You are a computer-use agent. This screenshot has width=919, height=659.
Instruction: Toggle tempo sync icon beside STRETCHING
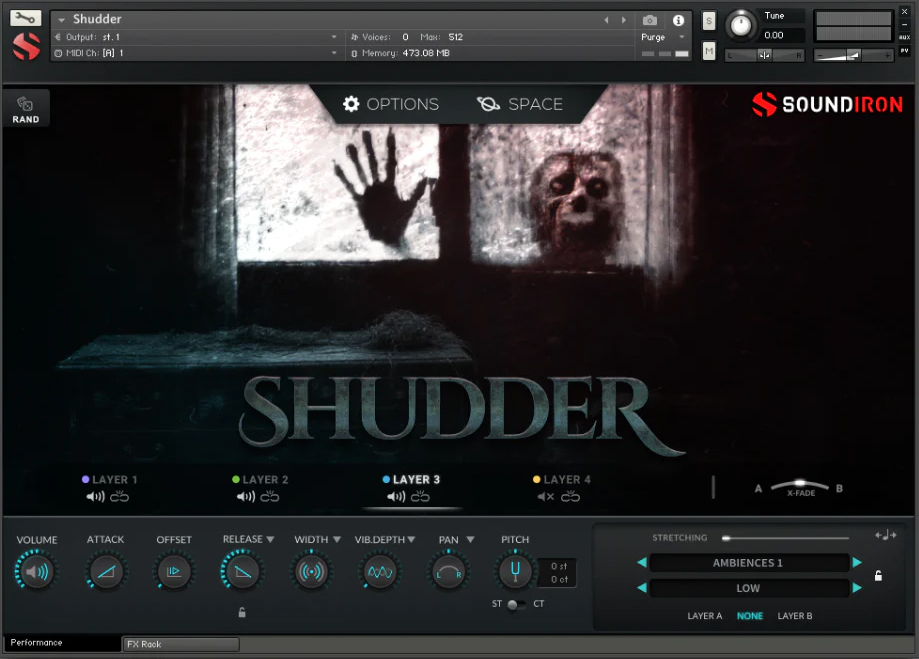pyautogui.click(x=885, y=535)
